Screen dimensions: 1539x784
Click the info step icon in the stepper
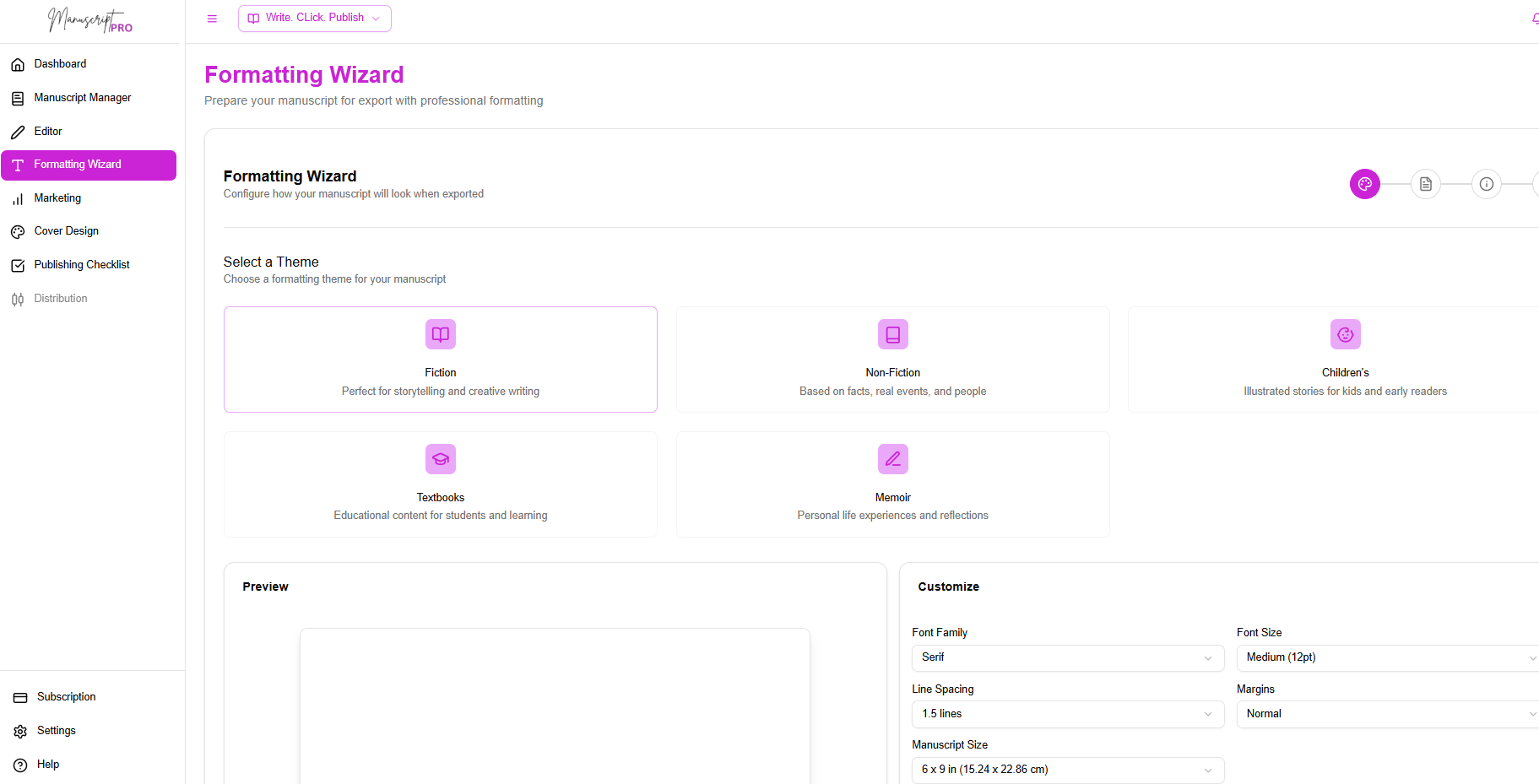point(1487,184)
